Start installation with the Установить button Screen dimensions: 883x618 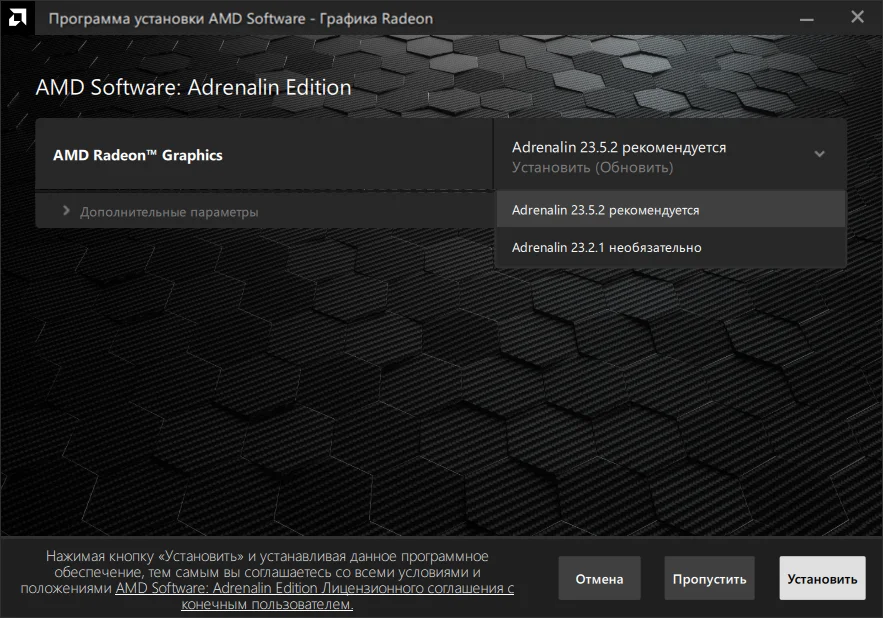(822, 579)
